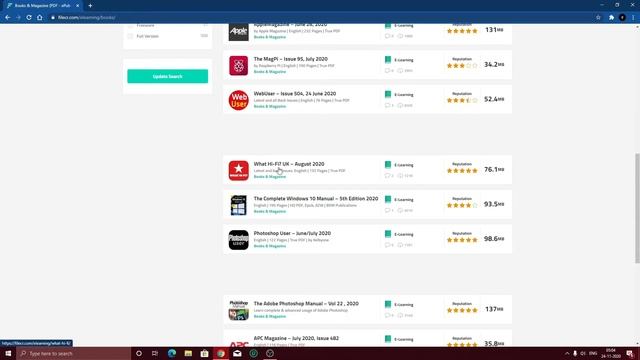Click the comments icon in Photoshop User row

[x=387, y=245]
